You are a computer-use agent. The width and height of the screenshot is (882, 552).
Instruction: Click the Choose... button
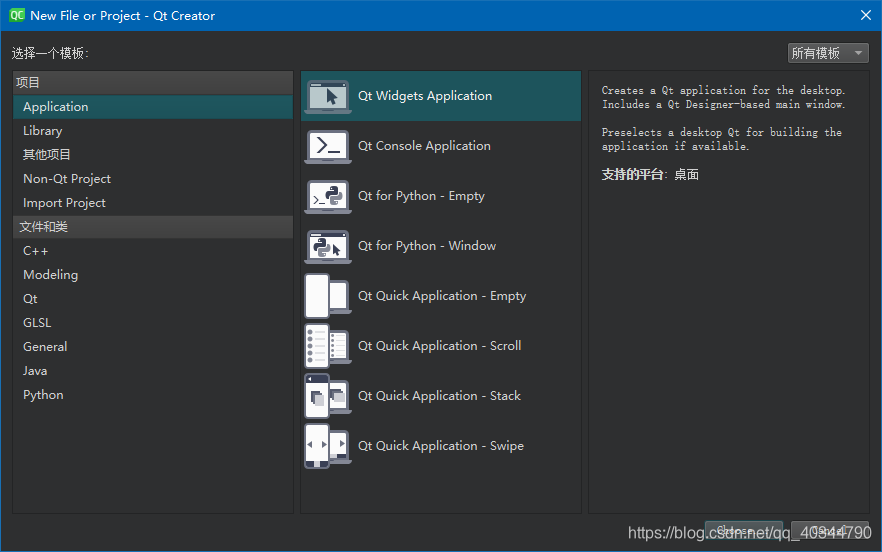pos(744,531)
